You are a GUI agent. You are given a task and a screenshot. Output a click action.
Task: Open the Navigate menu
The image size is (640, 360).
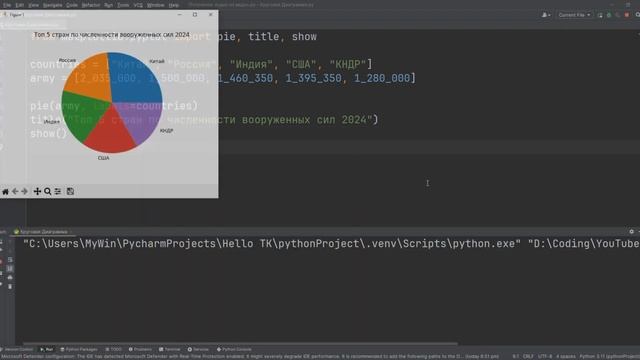(53, 5)
